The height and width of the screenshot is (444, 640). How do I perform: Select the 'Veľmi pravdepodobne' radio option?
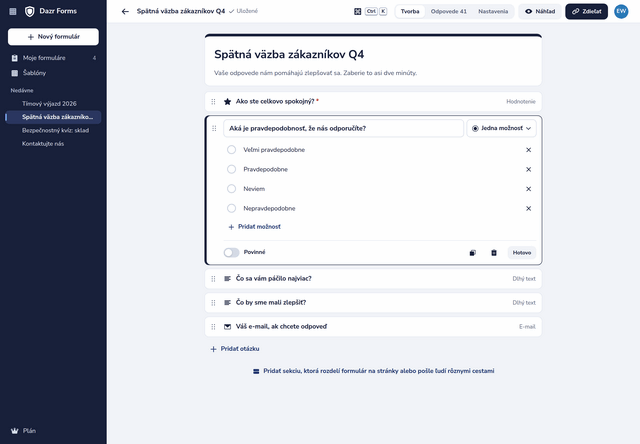231,150
